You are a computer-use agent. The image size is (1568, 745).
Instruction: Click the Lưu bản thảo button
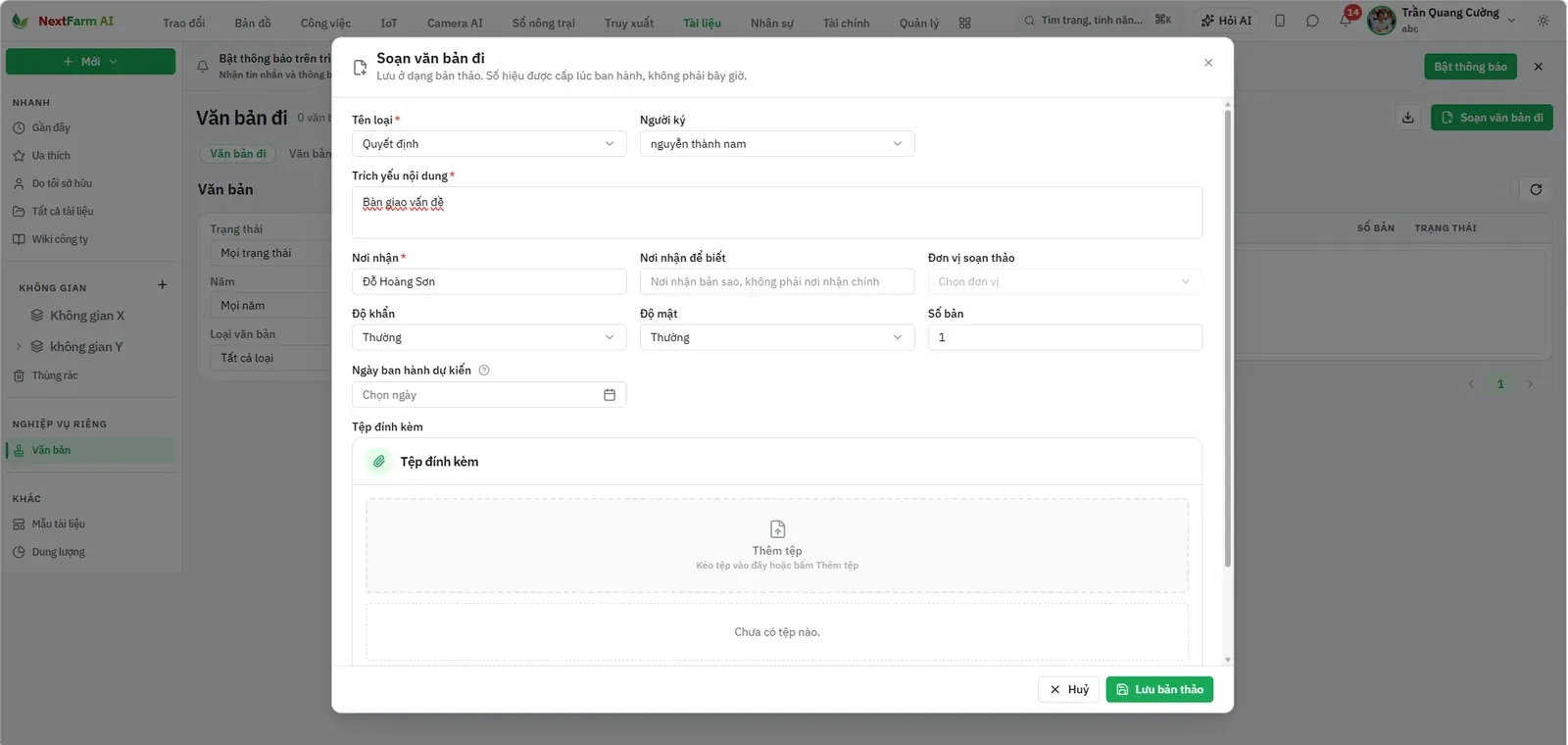tap(1159, 689)
